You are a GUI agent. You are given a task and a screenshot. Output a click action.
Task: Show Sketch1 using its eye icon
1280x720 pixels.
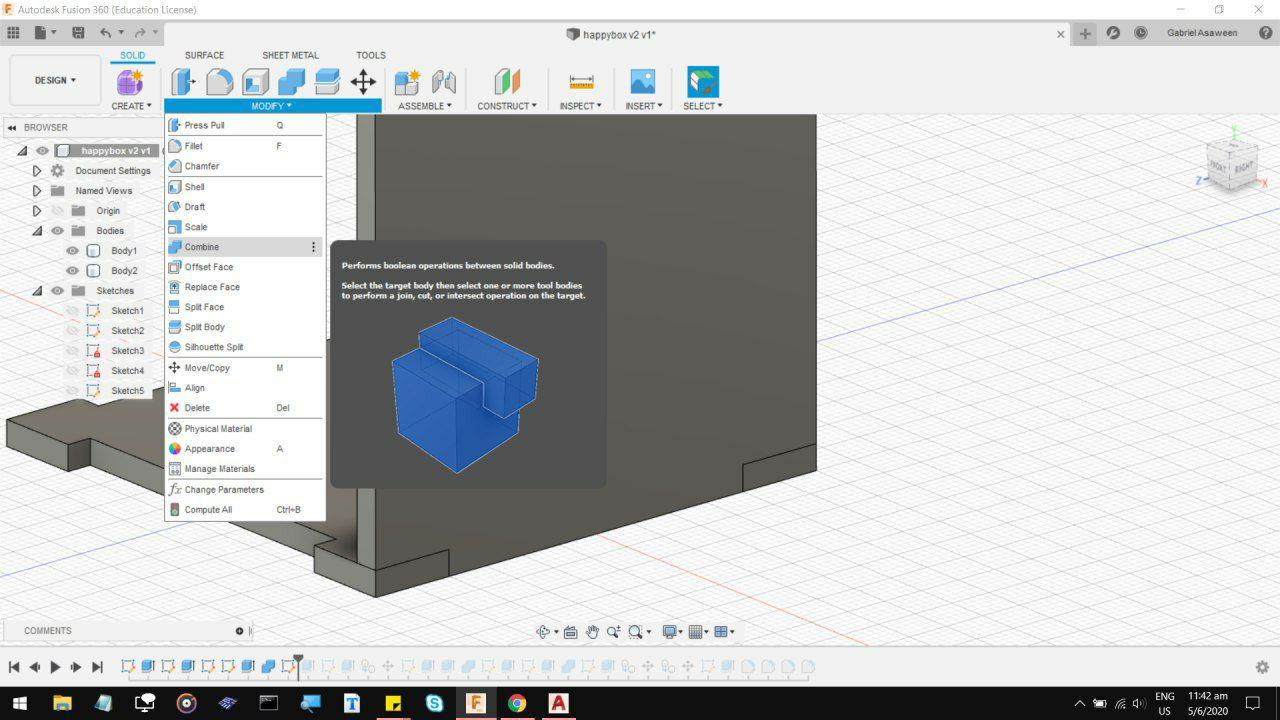[x=72, y=311]
